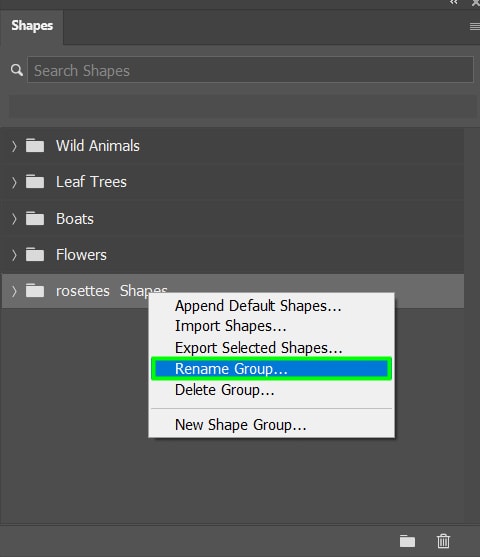
Task: Expand the Wild Animals group chevron
Action: [14, 146]
